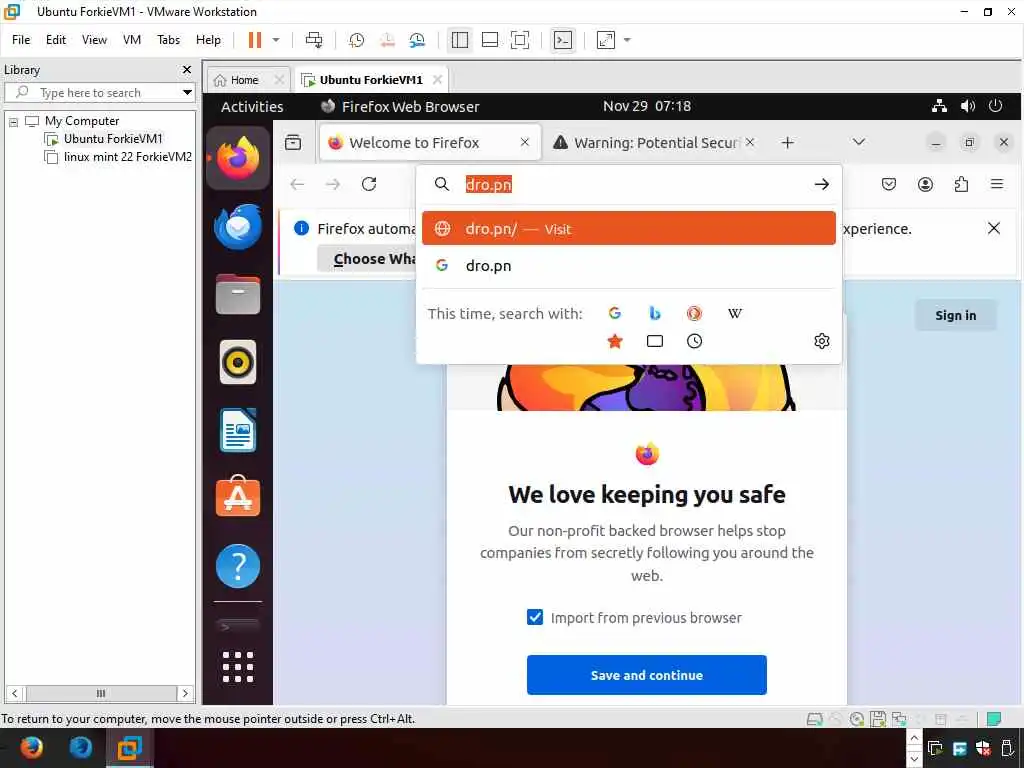Toggle the thumbnail bar view icon
Screen dimensions: 1024x768
click(490, 40)
